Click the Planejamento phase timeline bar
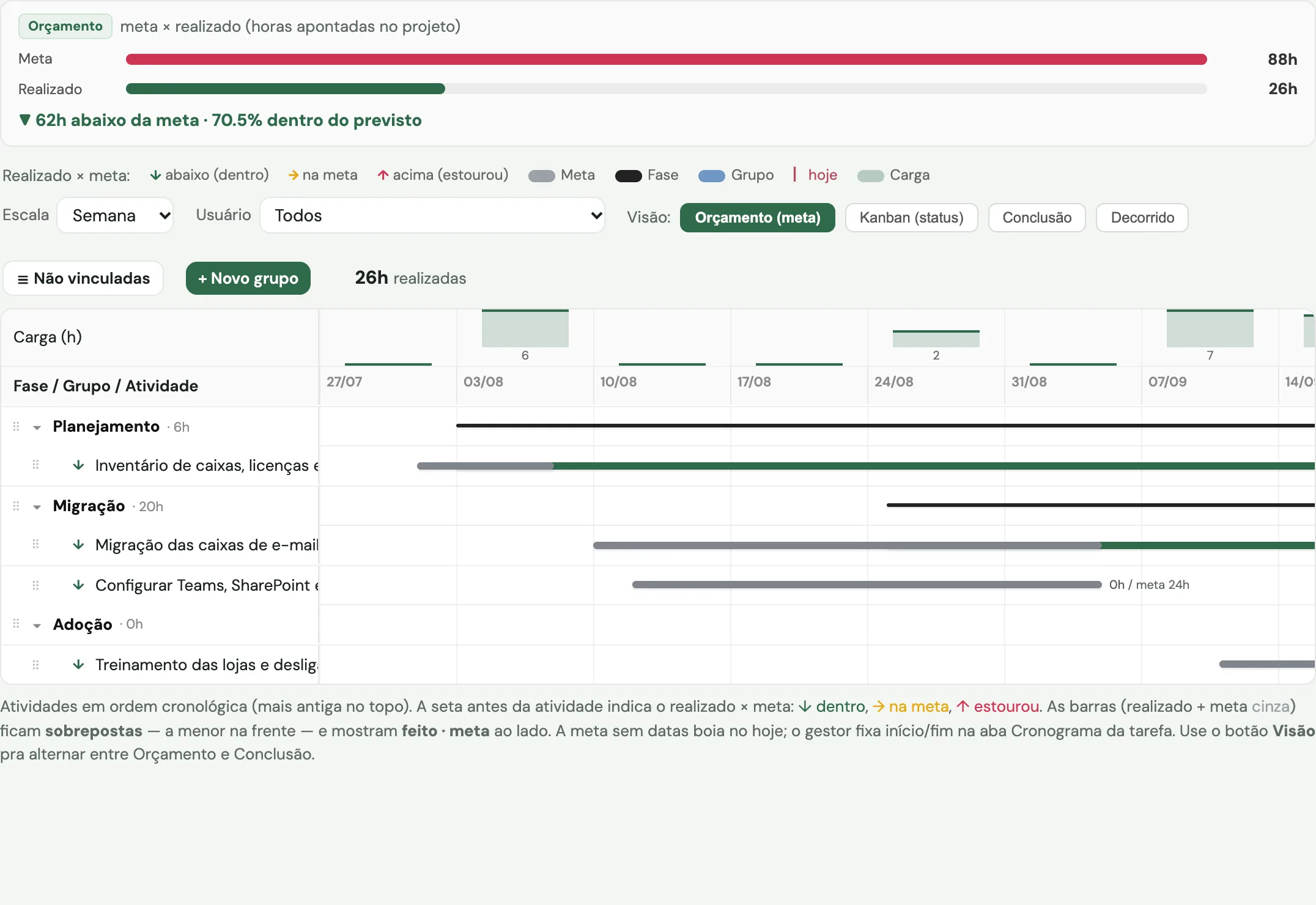The height and width of the screenshot is (905, 1316). pos(885,426)
